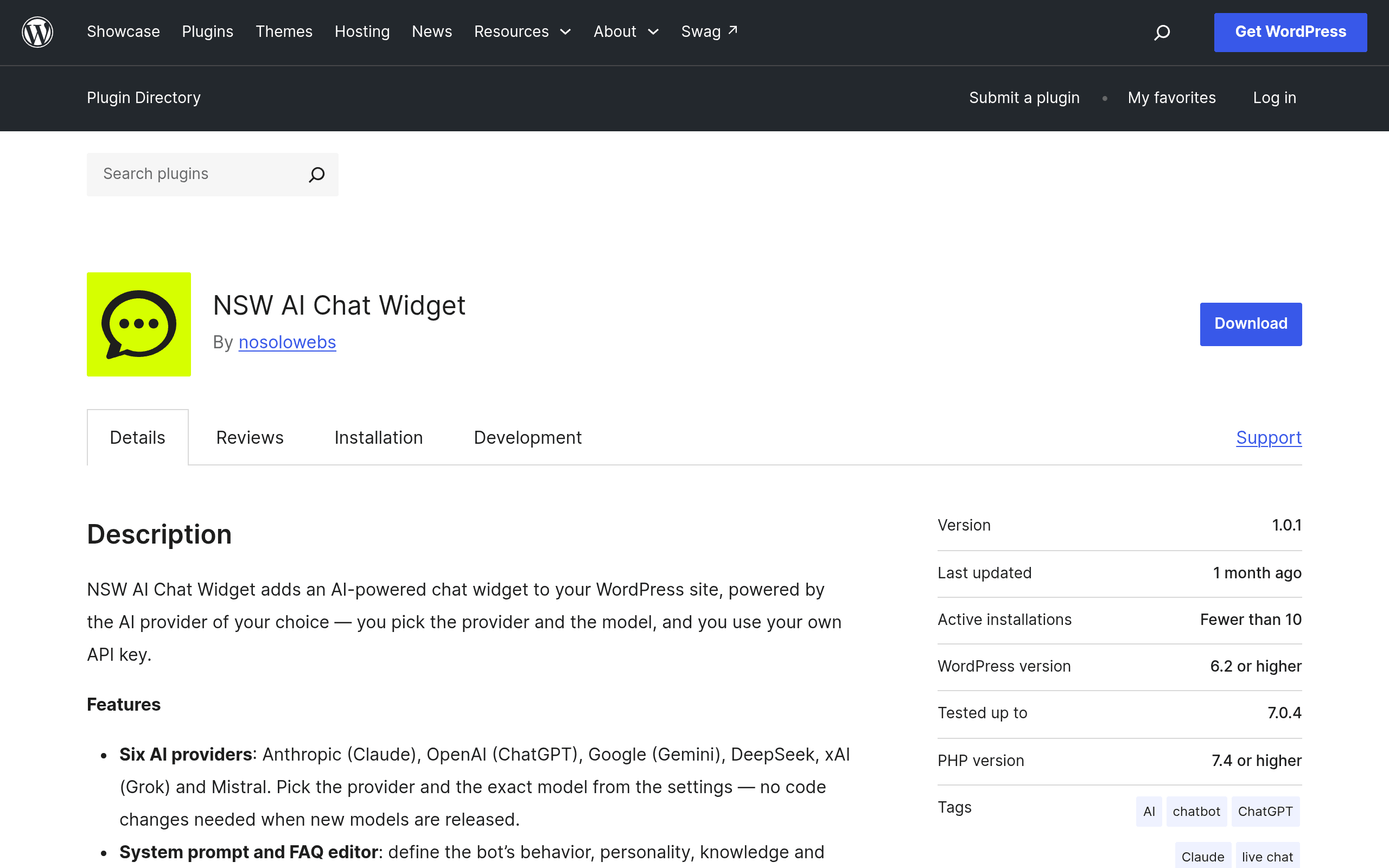The height and width of the screenshot is (868, 1389).
Task: Open Plugins in top navigation
Action: click(x=208, y=31)
